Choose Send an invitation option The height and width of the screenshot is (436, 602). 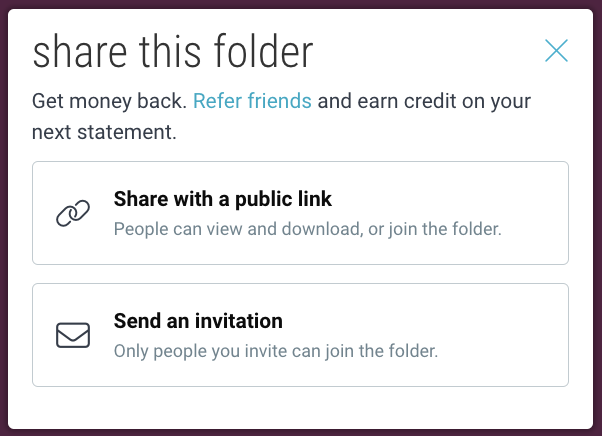pos(300,335)
